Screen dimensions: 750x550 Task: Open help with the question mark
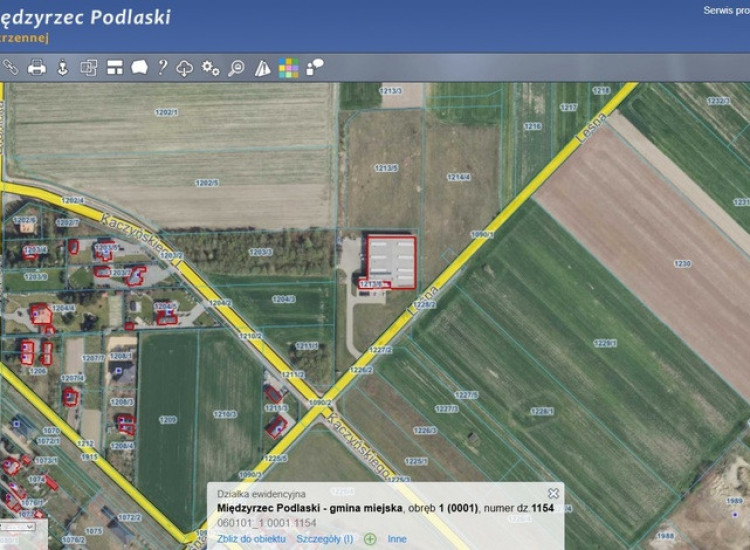point(163,67)
